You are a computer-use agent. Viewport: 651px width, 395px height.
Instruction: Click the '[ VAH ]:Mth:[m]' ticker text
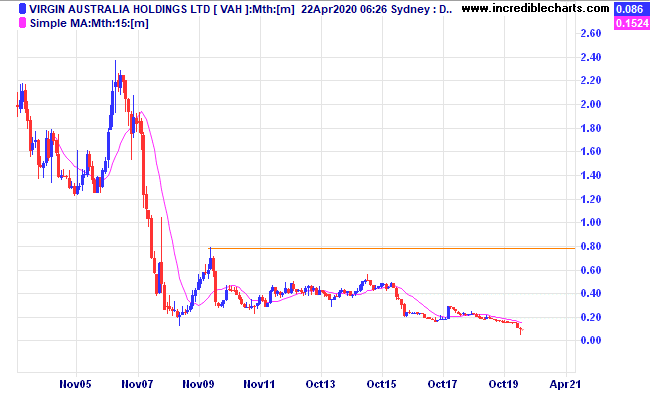[x=255, y=9]
